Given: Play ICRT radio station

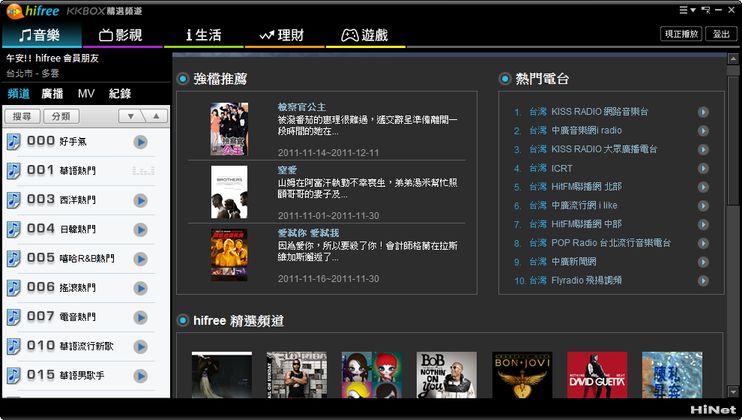Looking at the screenshot, I should point(703,168).
